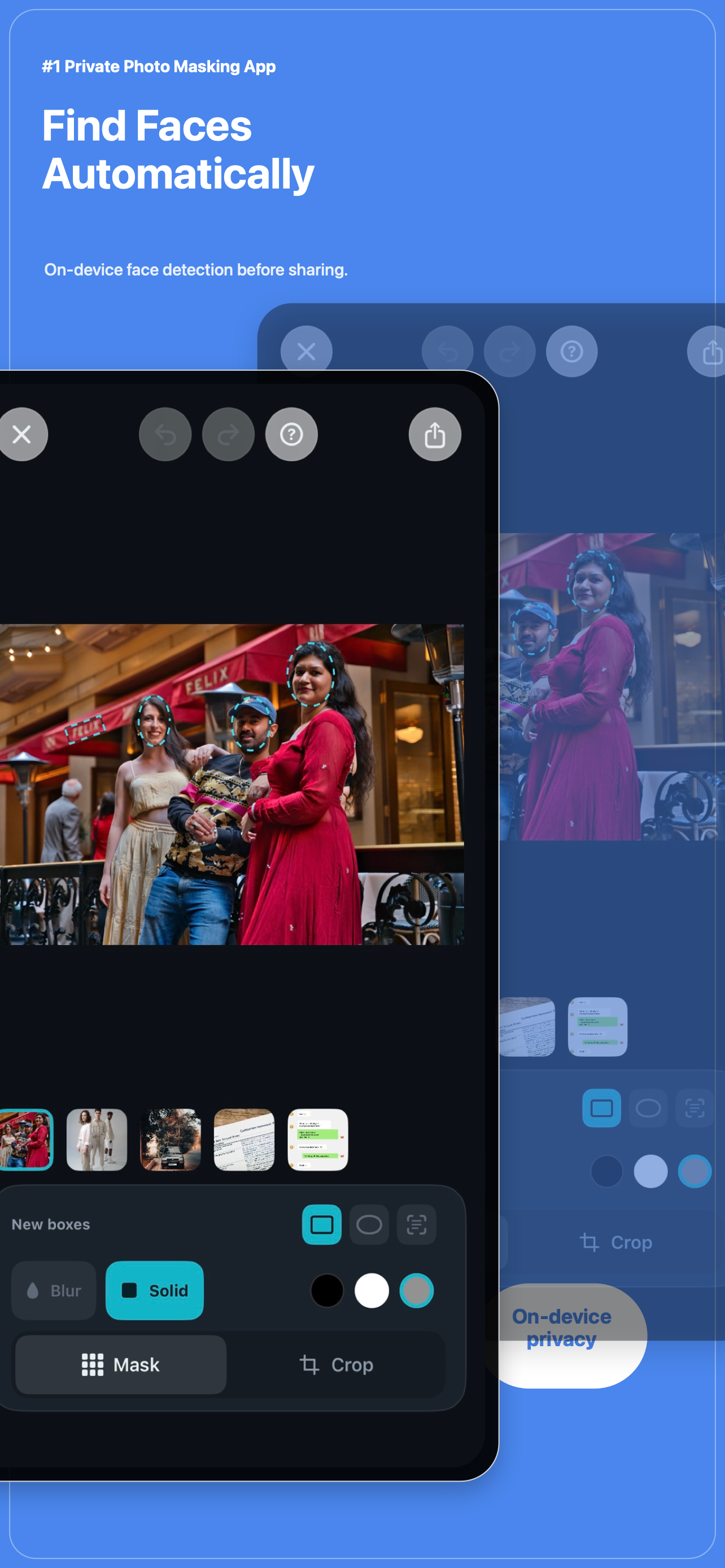Choose Blur mask style
The width and height of the screenshot is (725, 1568).
[54, 1290]
